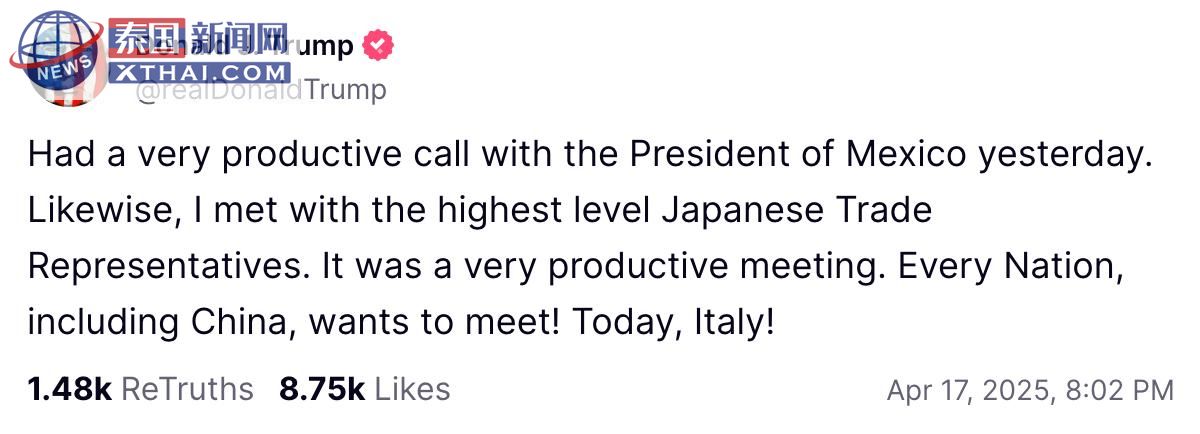1200x434 pixels.
Task: View the 1.48k ReTruths count
Action: (141, 389)
